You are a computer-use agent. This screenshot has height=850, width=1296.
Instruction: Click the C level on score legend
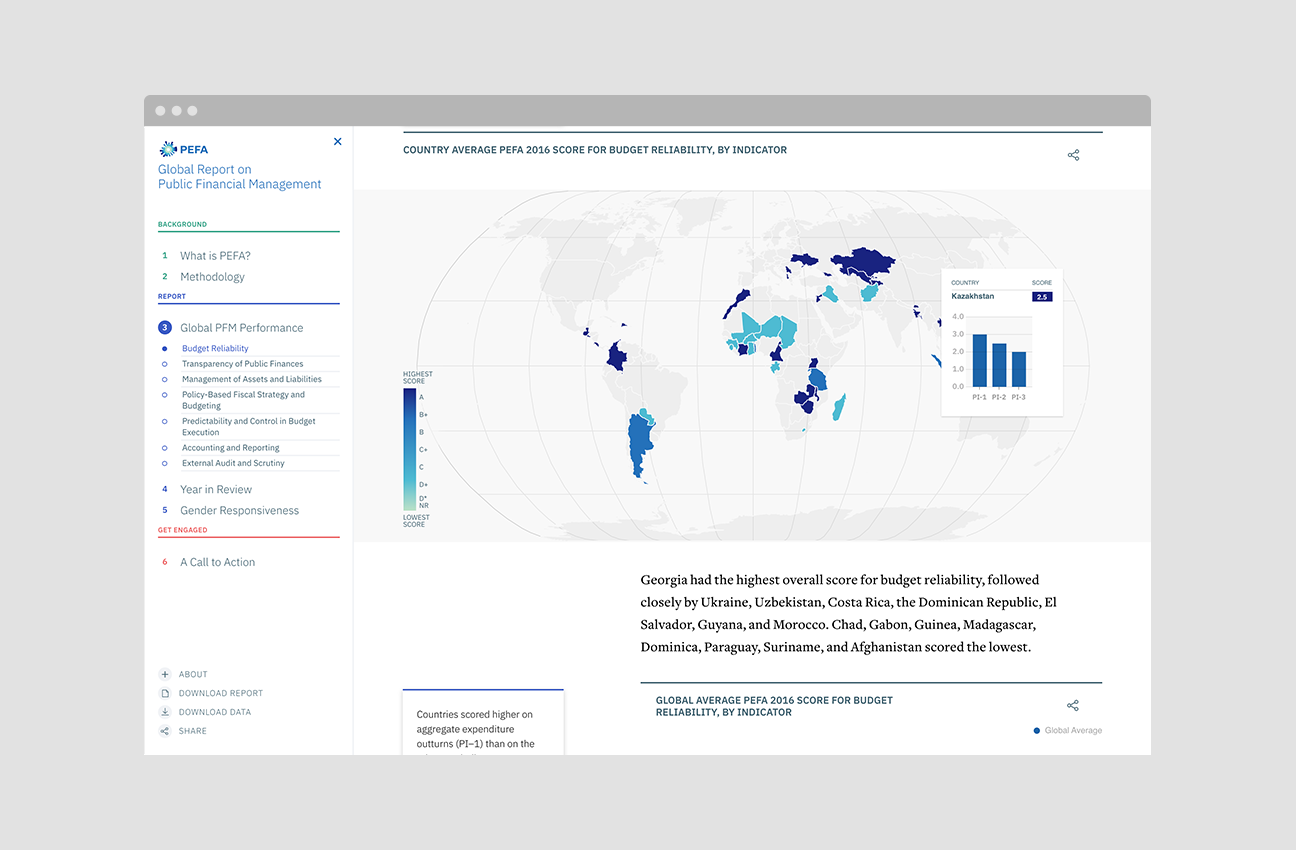tap(422, 467)
